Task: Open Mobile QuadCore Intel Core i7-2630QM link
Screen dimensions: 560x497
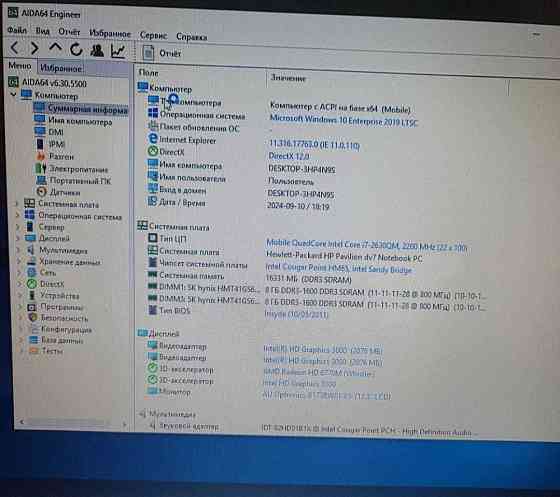Action: pos(366,245)
